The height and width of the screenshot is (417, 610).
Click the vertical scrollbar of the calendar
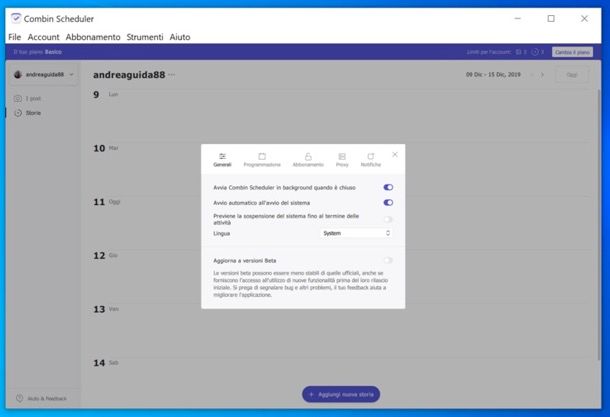(x=598, y=225)
